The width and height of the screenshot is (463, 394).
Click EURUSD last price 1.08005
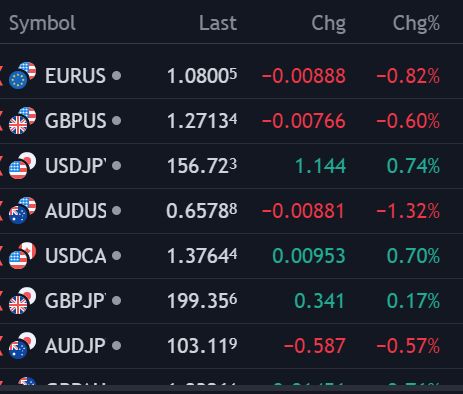click(x=202, y=76)
